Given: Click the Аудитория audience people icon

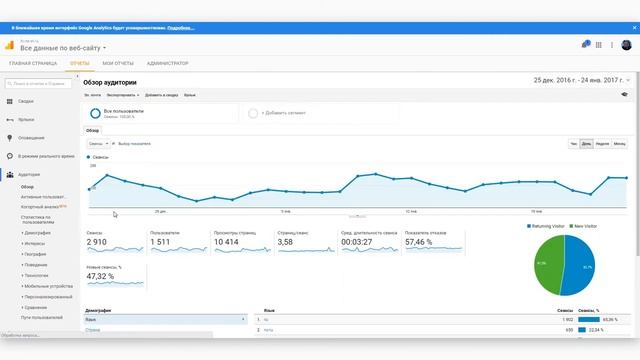Looking at the screenshot, I should [x=10, y=175].
